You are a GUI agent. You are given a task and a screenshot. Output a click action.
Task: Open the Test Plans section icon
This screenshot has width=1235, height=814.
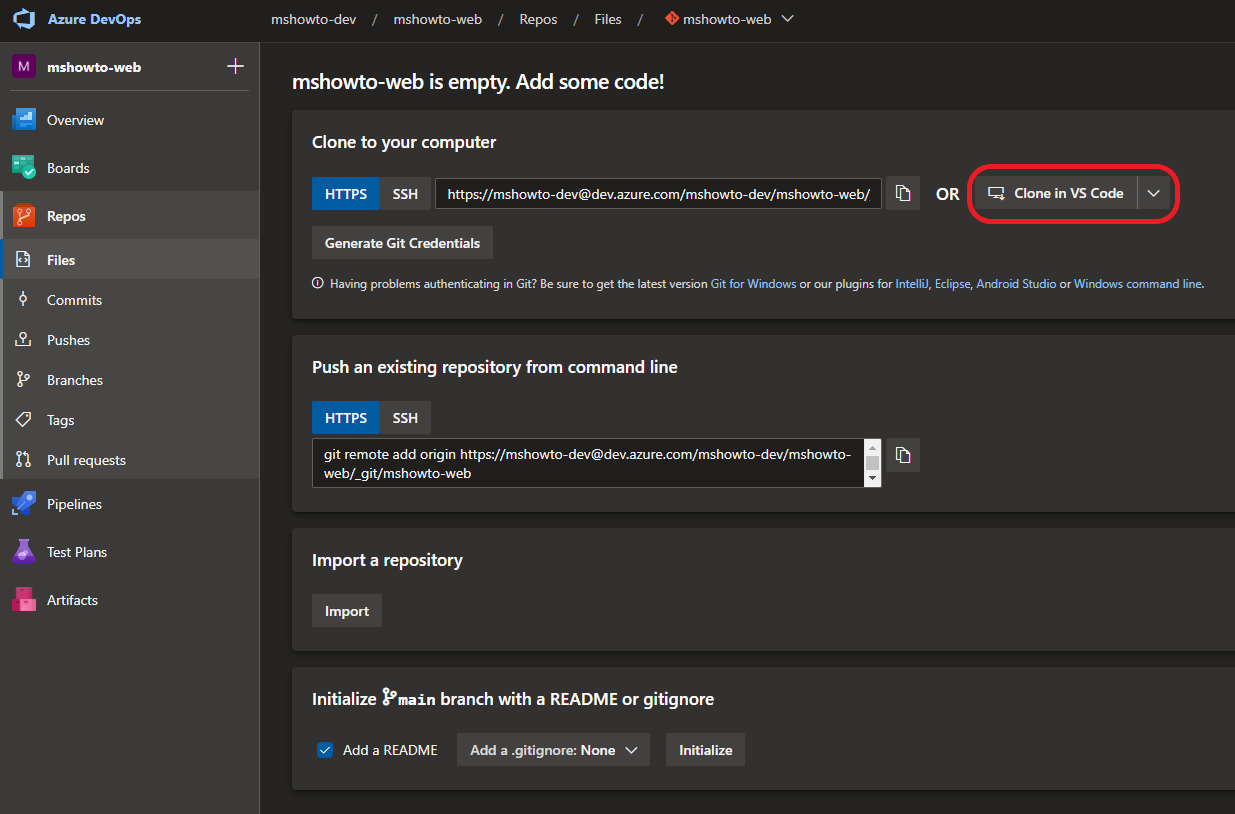coord(24,552)
